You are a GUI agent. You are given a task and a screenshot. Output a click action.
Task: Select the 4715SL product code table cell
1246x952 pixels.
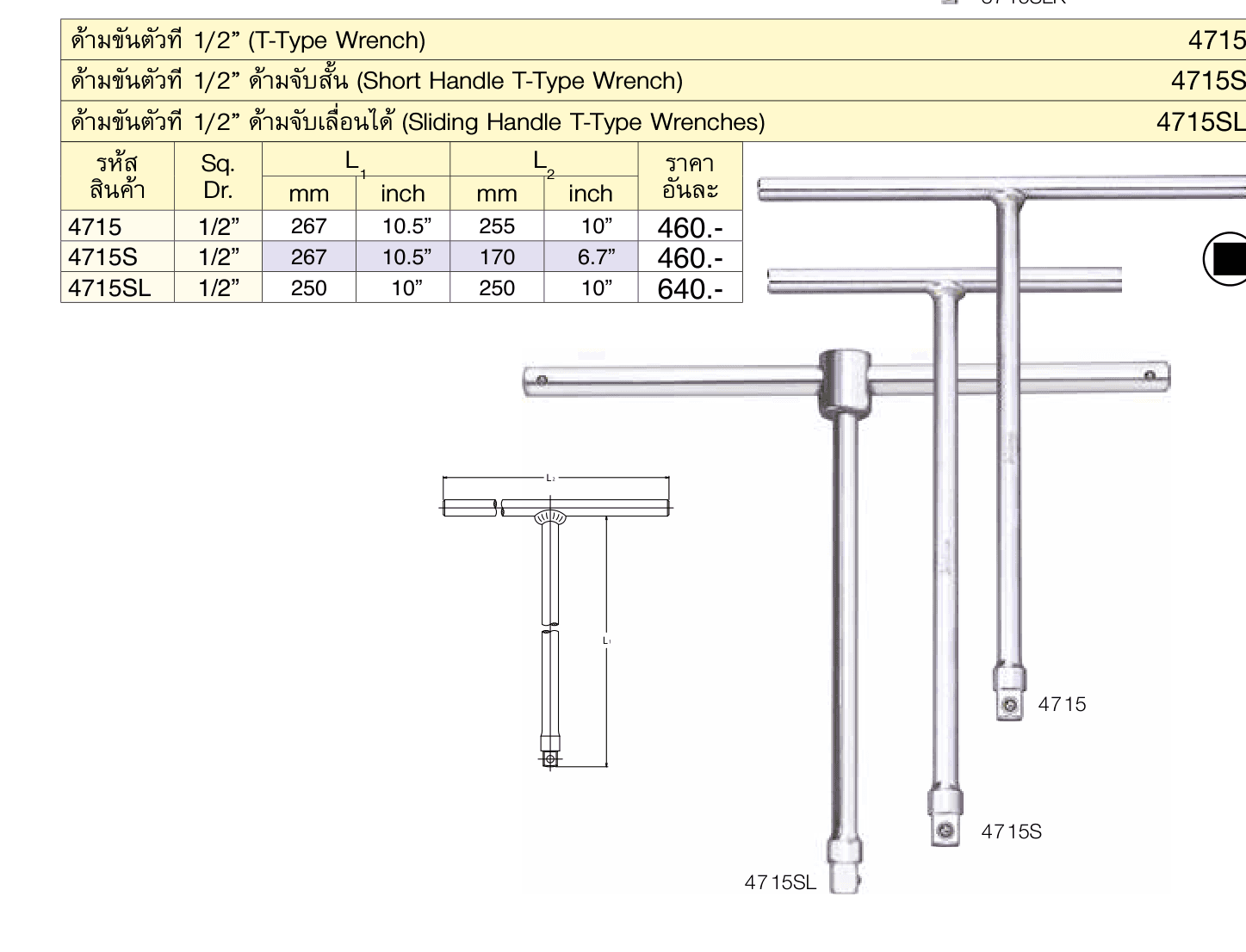point(118,287)
